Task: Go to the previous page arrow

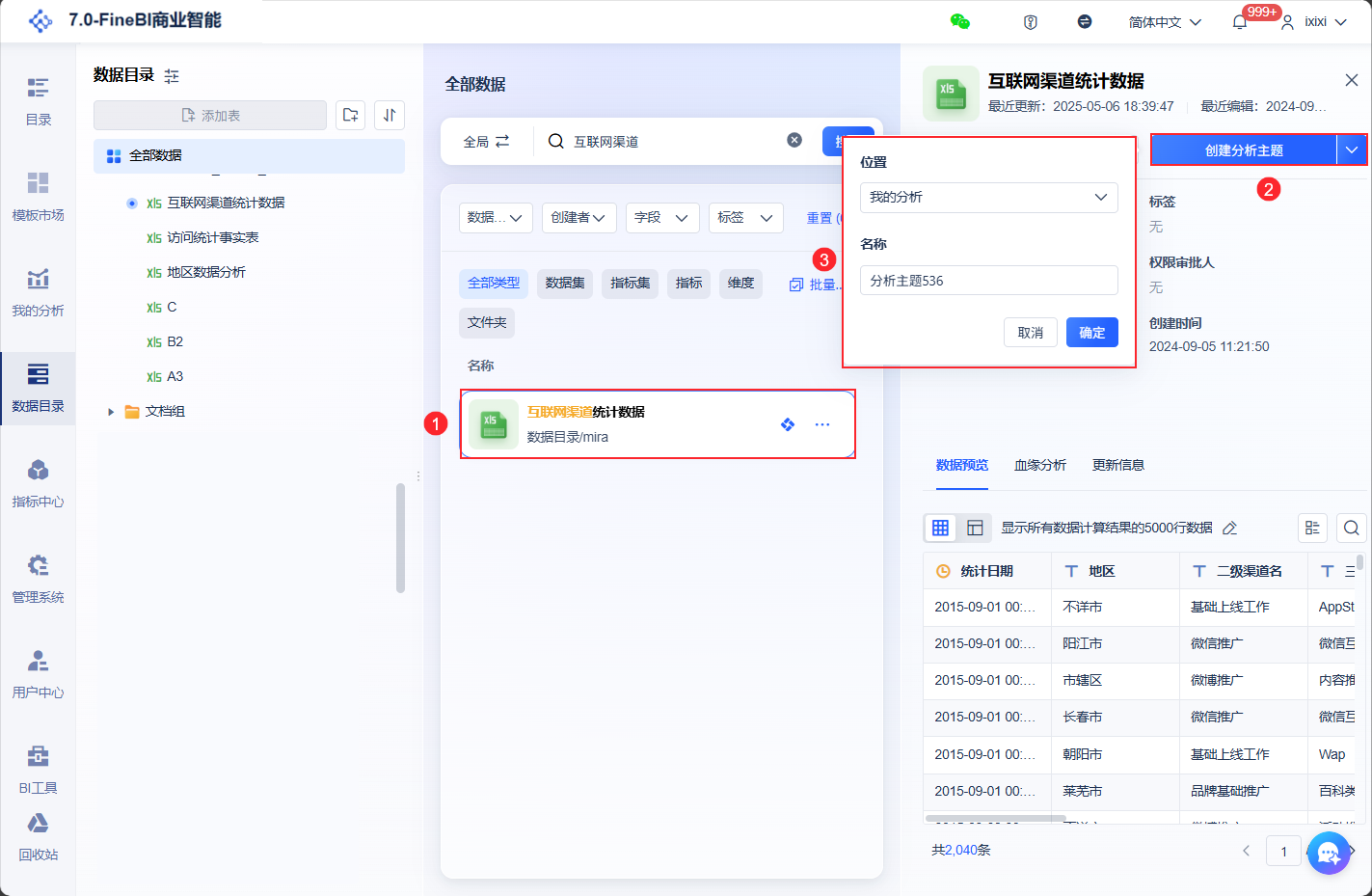Action: 1247,851
